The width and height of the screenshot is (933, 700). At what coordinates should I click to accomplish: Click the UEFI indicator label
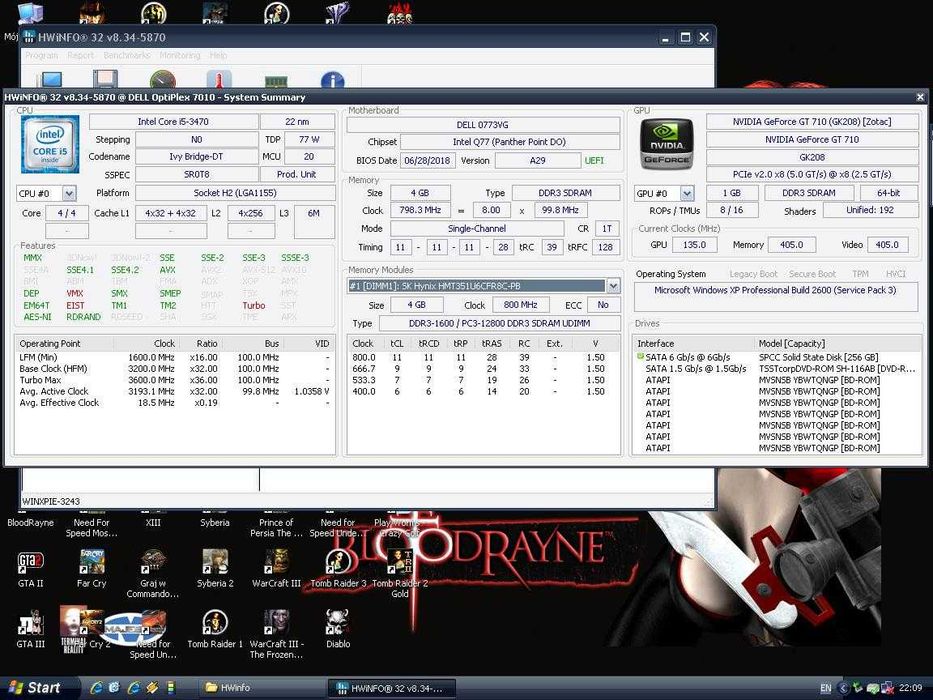tap(594, 160)
